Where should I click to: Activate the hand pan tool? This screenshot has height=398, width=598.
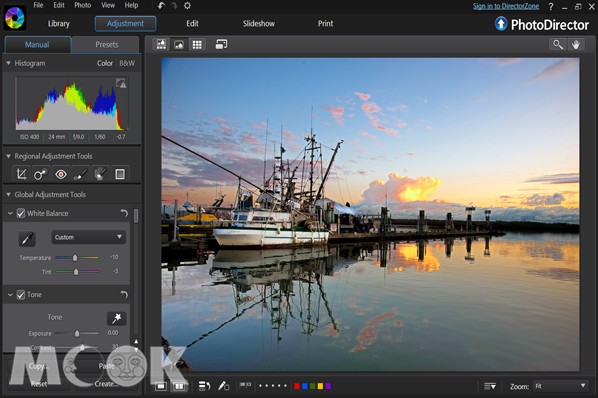point(575,45)
